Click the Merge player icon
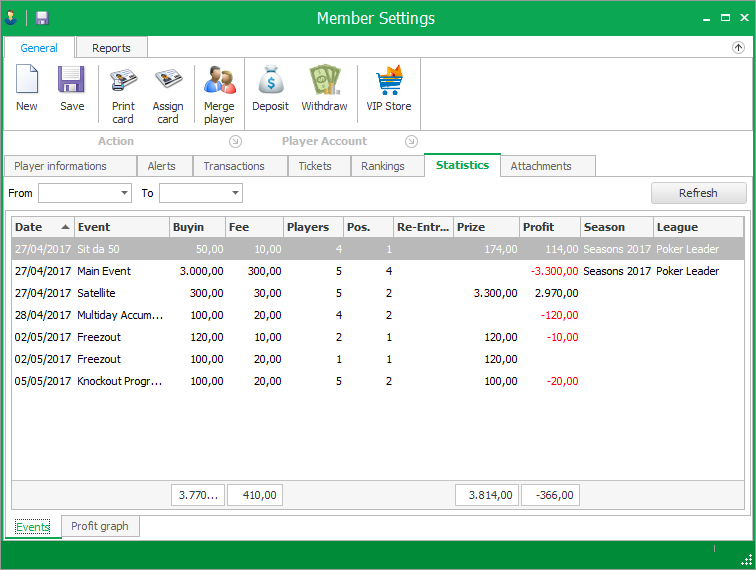This screenshot has width=756, height=570. coord(219,80)
